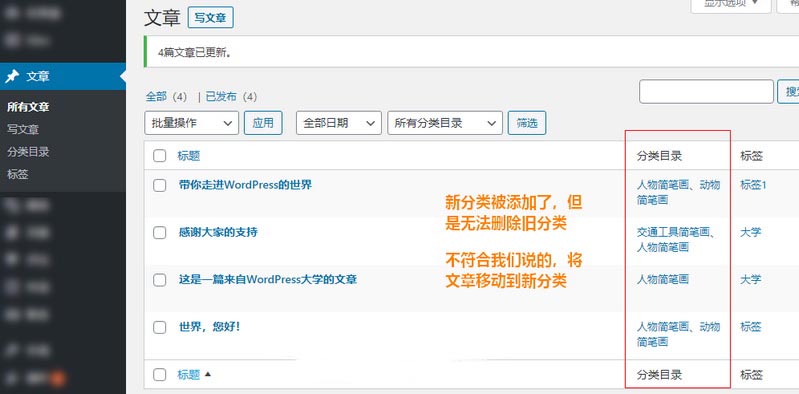The image size is (799, 394).
Task: Tick the checkbox for 感谢大家的支持
Action: point(159,233)
